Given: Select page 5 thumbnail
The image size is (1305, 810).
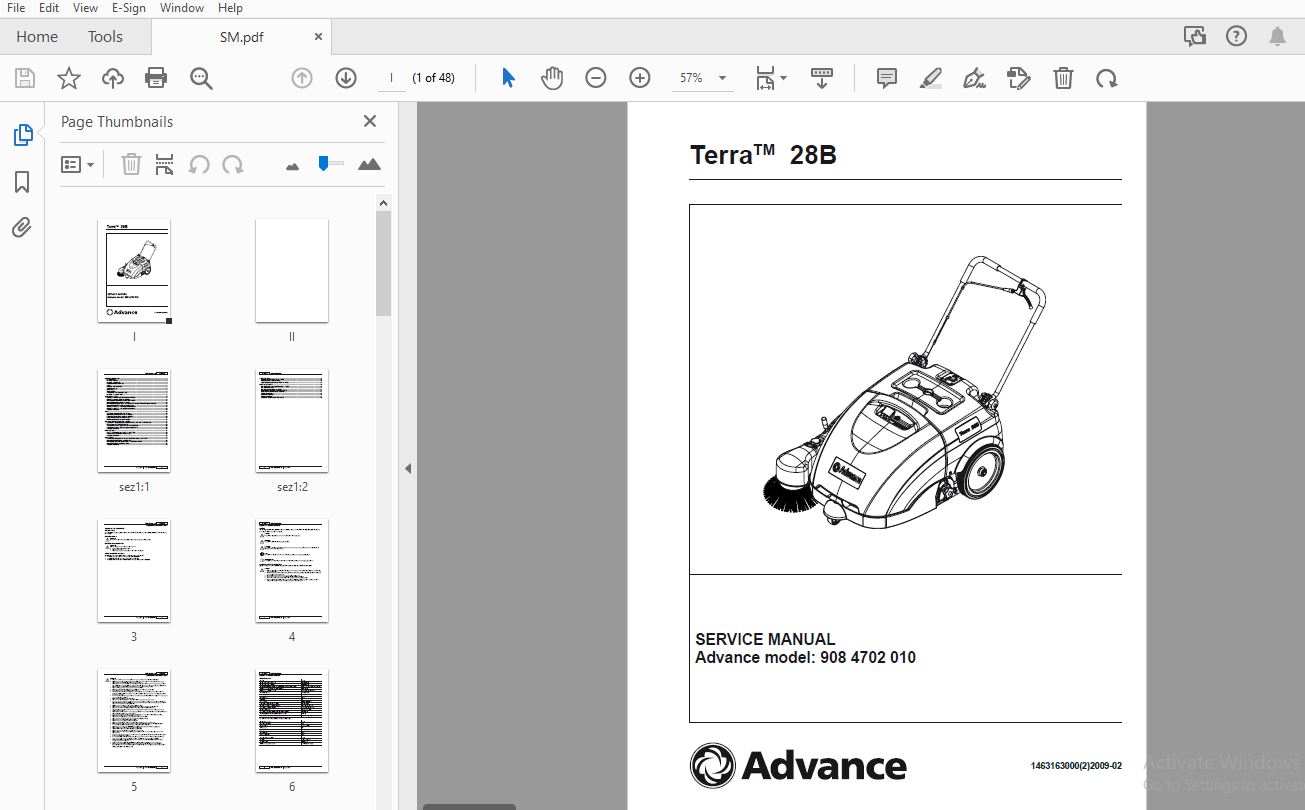Looking at the screenshot, I should [134, 721].
